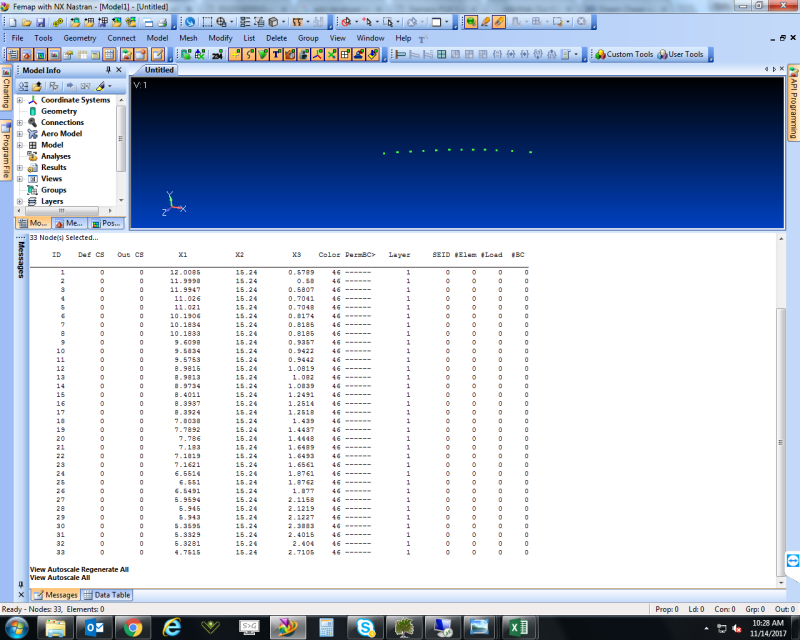
Task: Expand the Model tree node
Action: click(20, 145)
